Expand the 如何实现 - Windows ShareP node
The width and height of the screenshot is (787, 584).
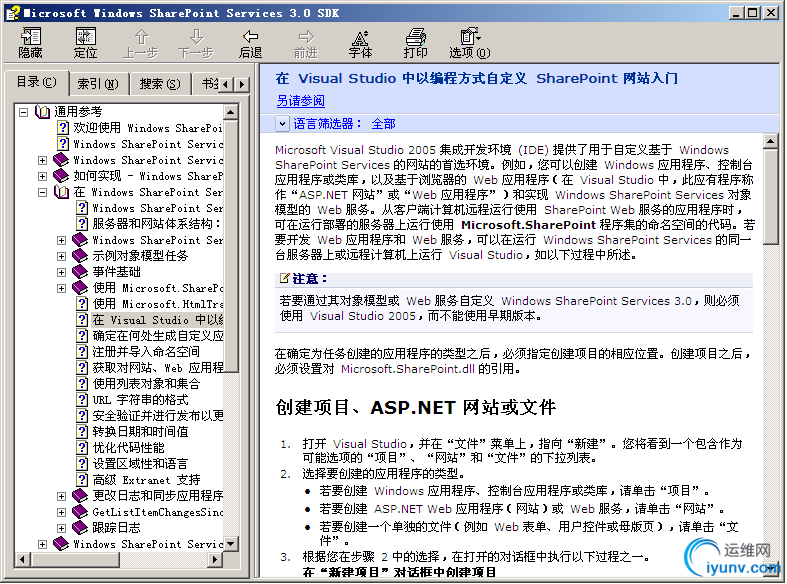(42, 177)
